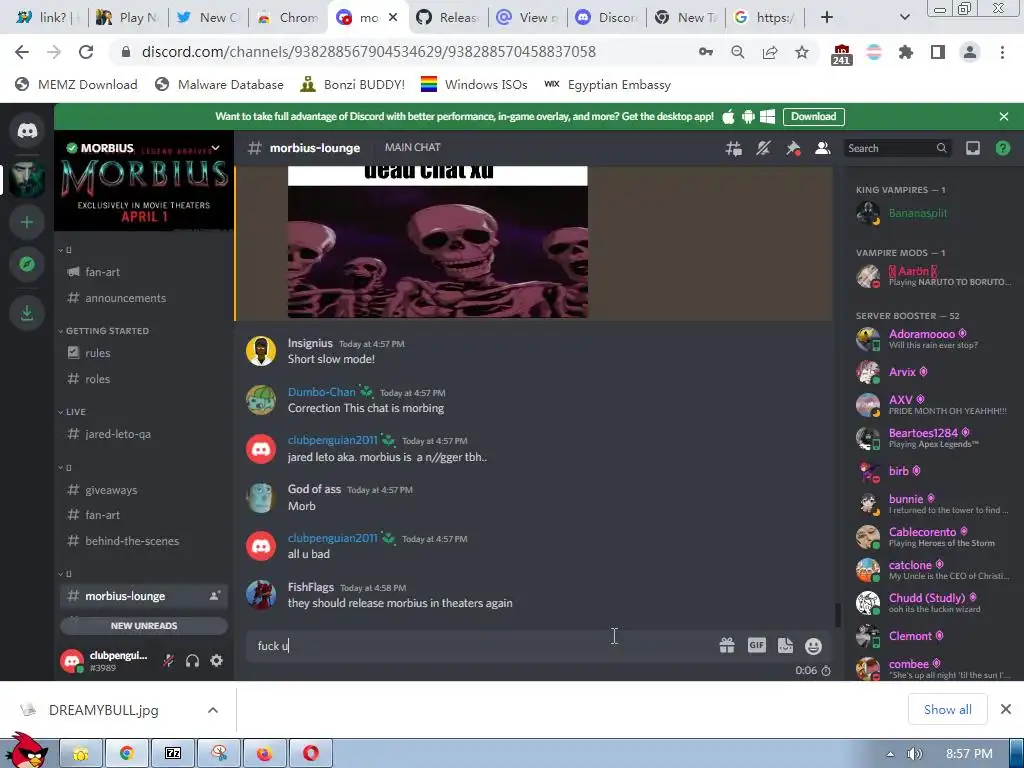The width and height of the screenshot is (1024, 768).
Task: Reload the page
Action: coord(86,52)
